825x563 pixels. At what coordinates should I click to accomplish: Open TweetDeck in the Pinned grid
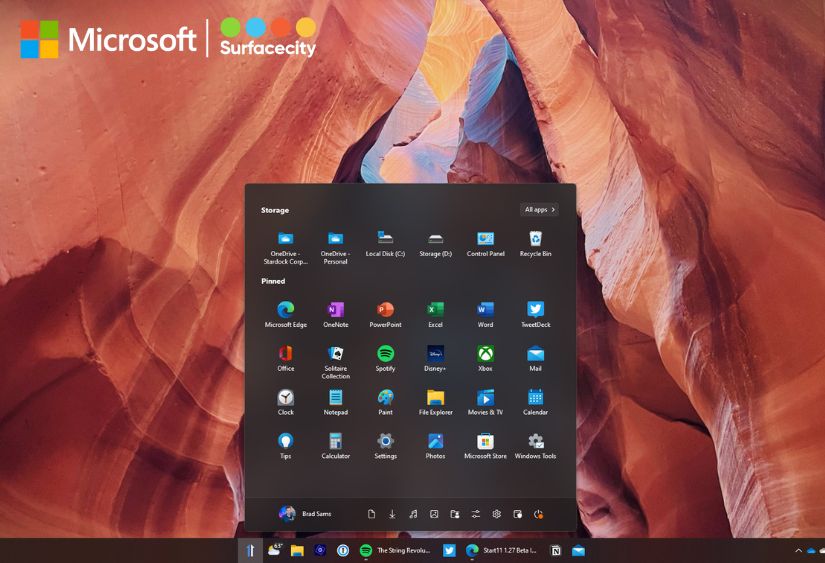[x=535, y=310]
